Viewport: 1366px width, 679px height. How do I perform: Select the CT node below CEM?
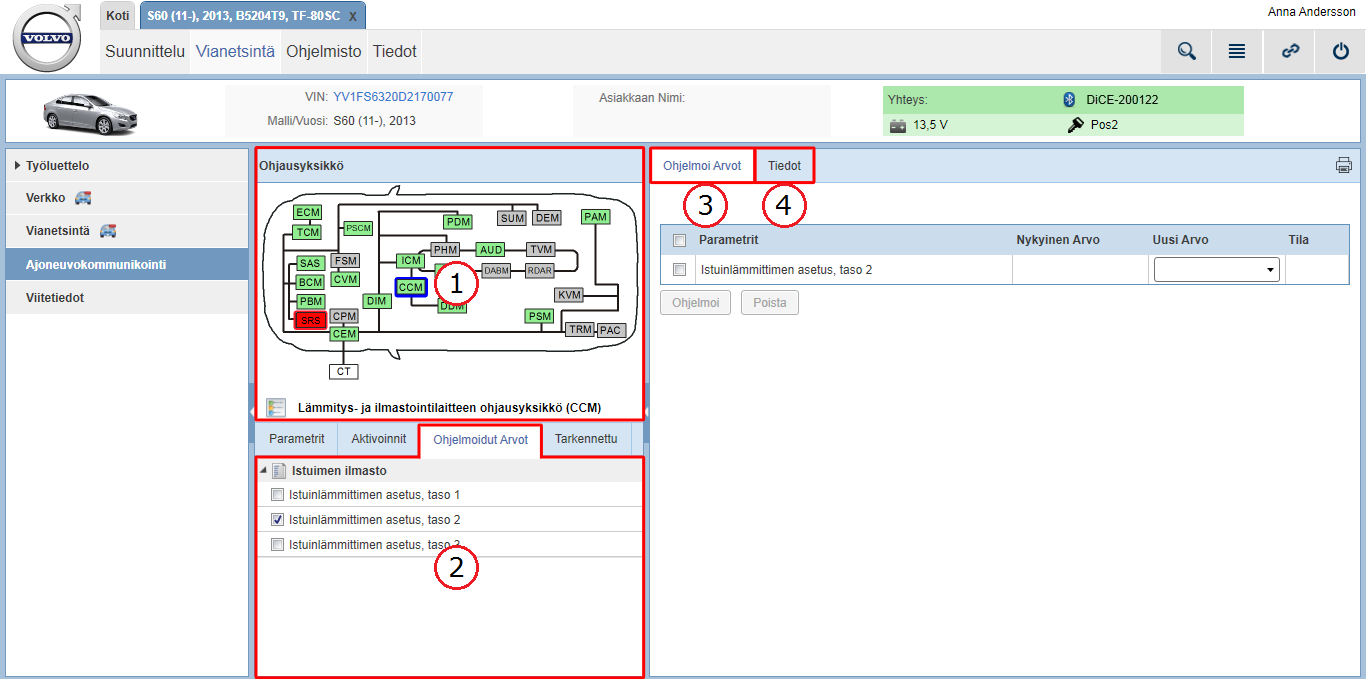344,371
